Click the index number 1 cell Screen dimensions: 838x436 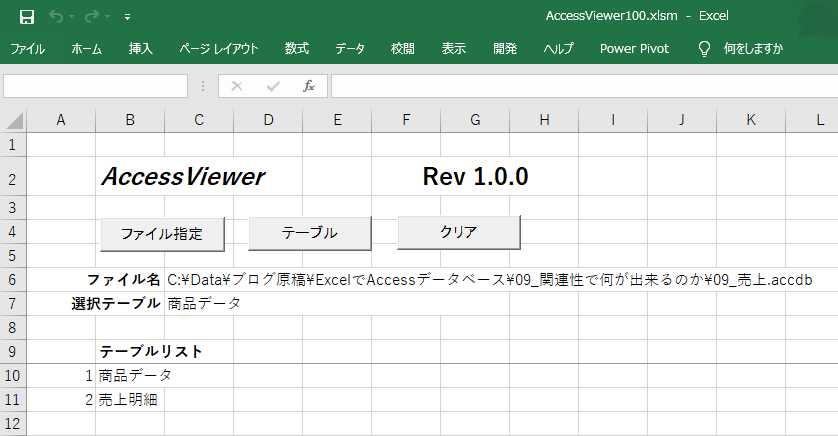[89, 376]
